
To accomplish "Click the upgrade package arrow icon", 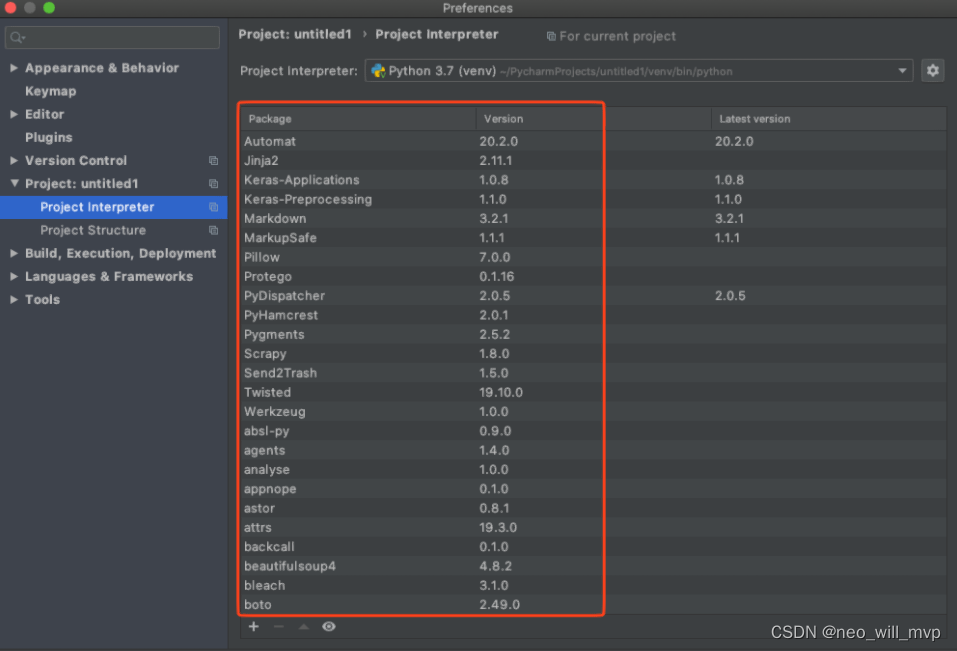I will 303,626.
